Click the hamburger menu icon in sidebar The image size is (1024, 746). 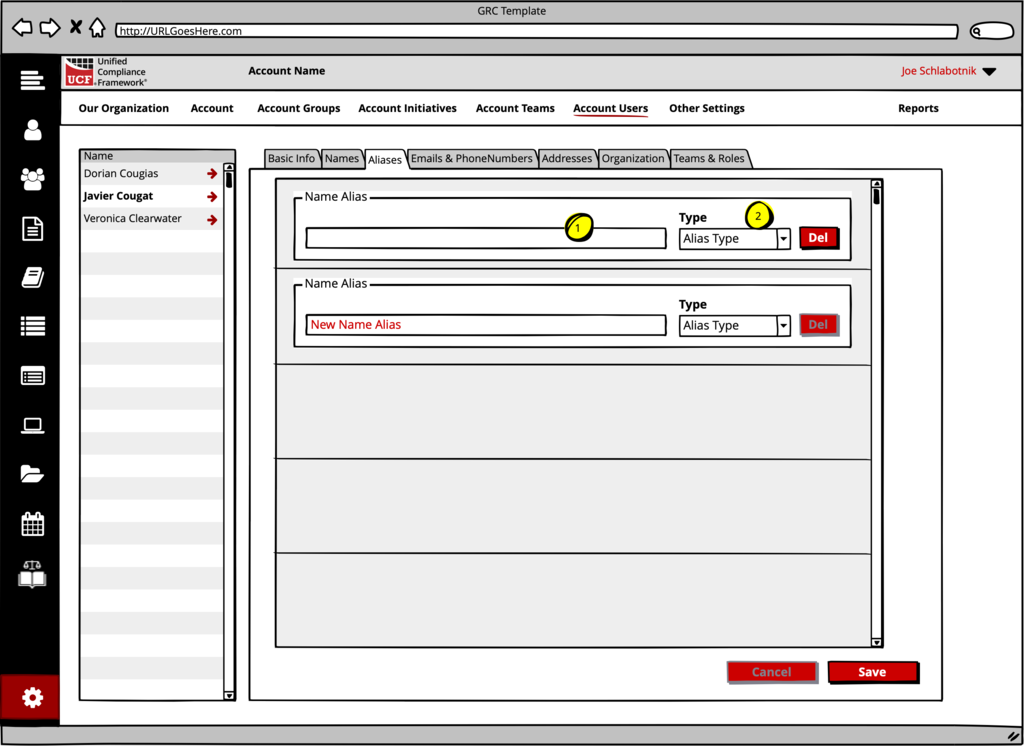(x=32, y=80)
